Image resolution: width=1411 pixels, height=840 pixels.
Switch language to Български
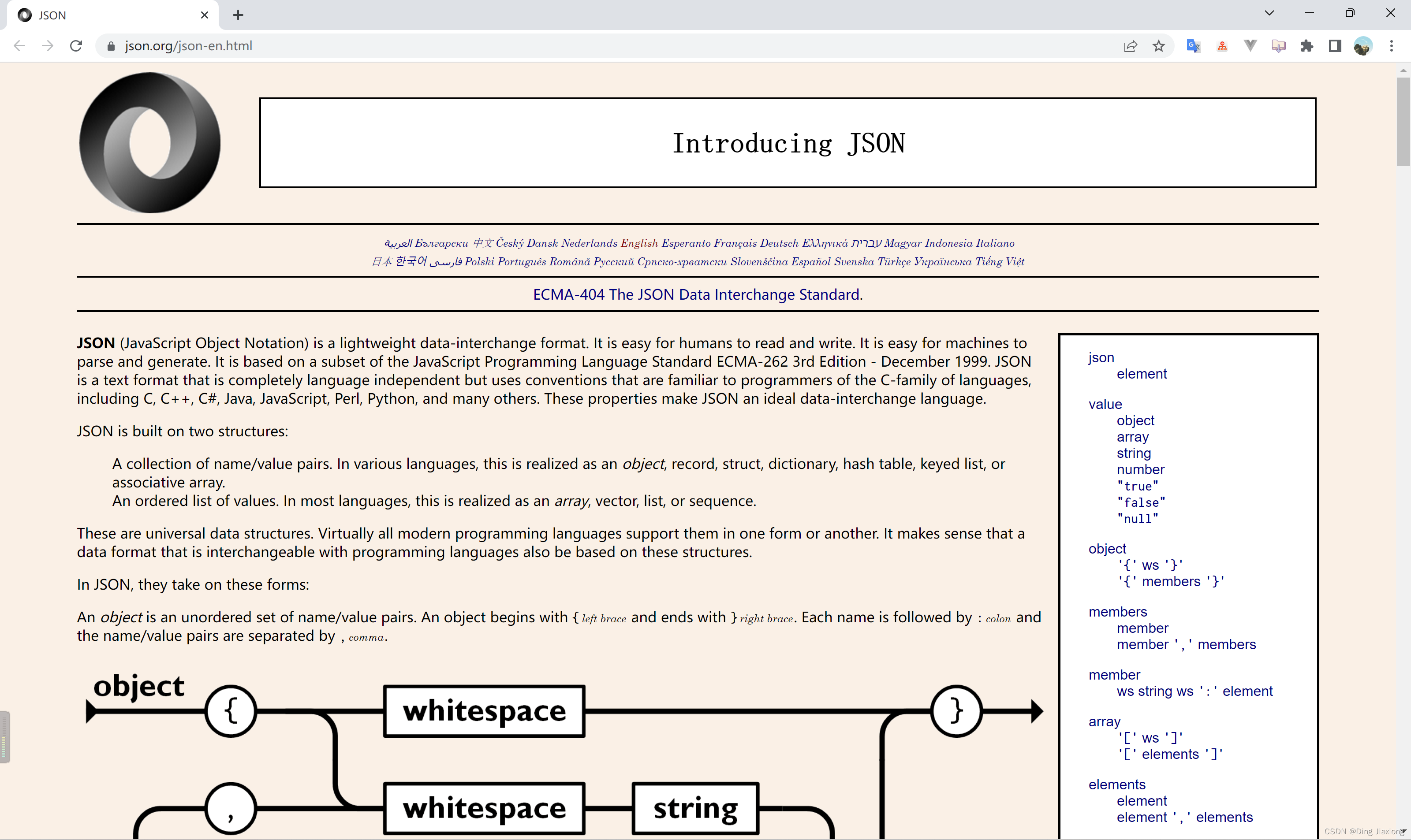click(x=442, y=243)
